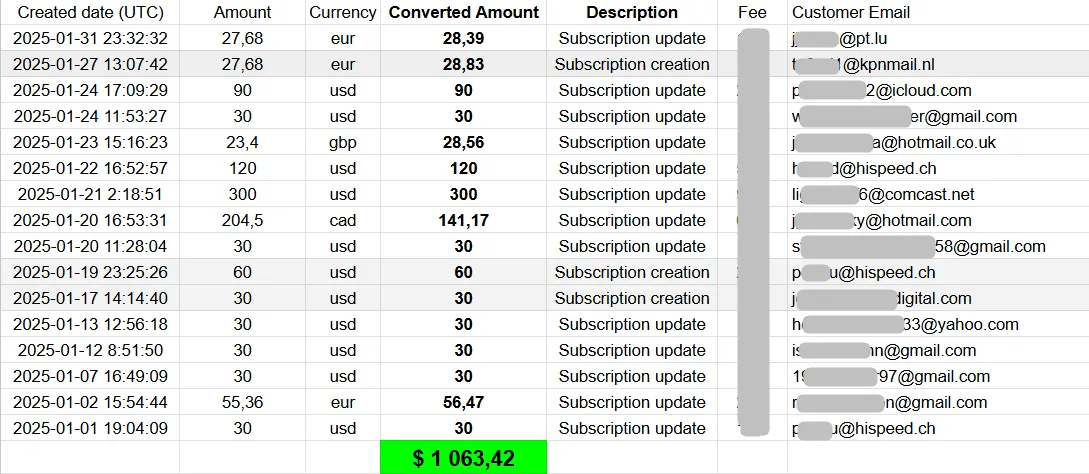This screenshot has width=1089, height=474.
Task: Click the "Currency" header cell
Action: point(343,13)
